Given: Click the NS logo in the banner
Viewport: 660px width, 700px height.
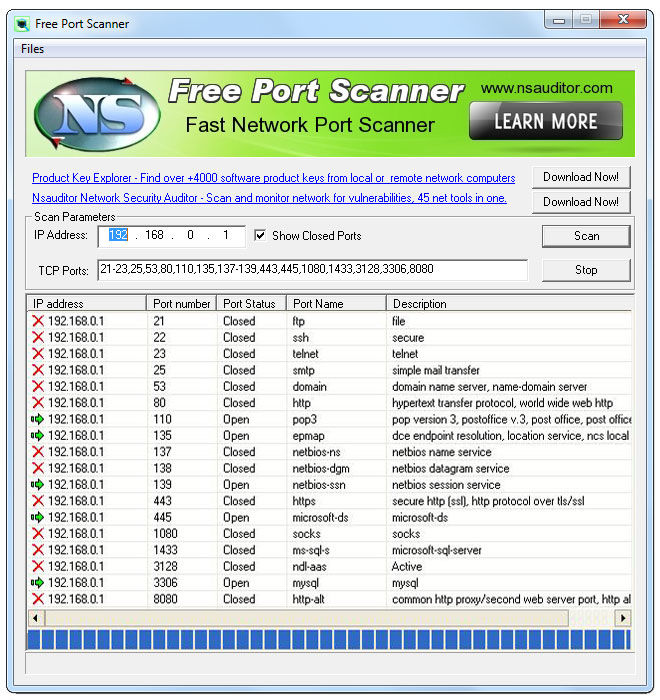Looking at the screenshot, I should point(97,114).
